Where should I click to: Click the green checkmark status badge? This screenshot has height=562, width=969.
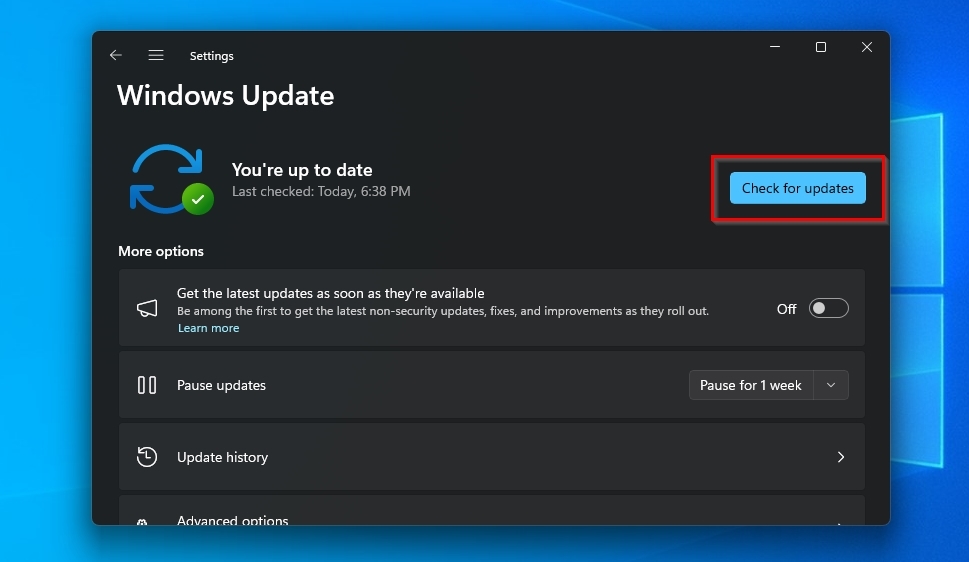[x=198, y=198]
